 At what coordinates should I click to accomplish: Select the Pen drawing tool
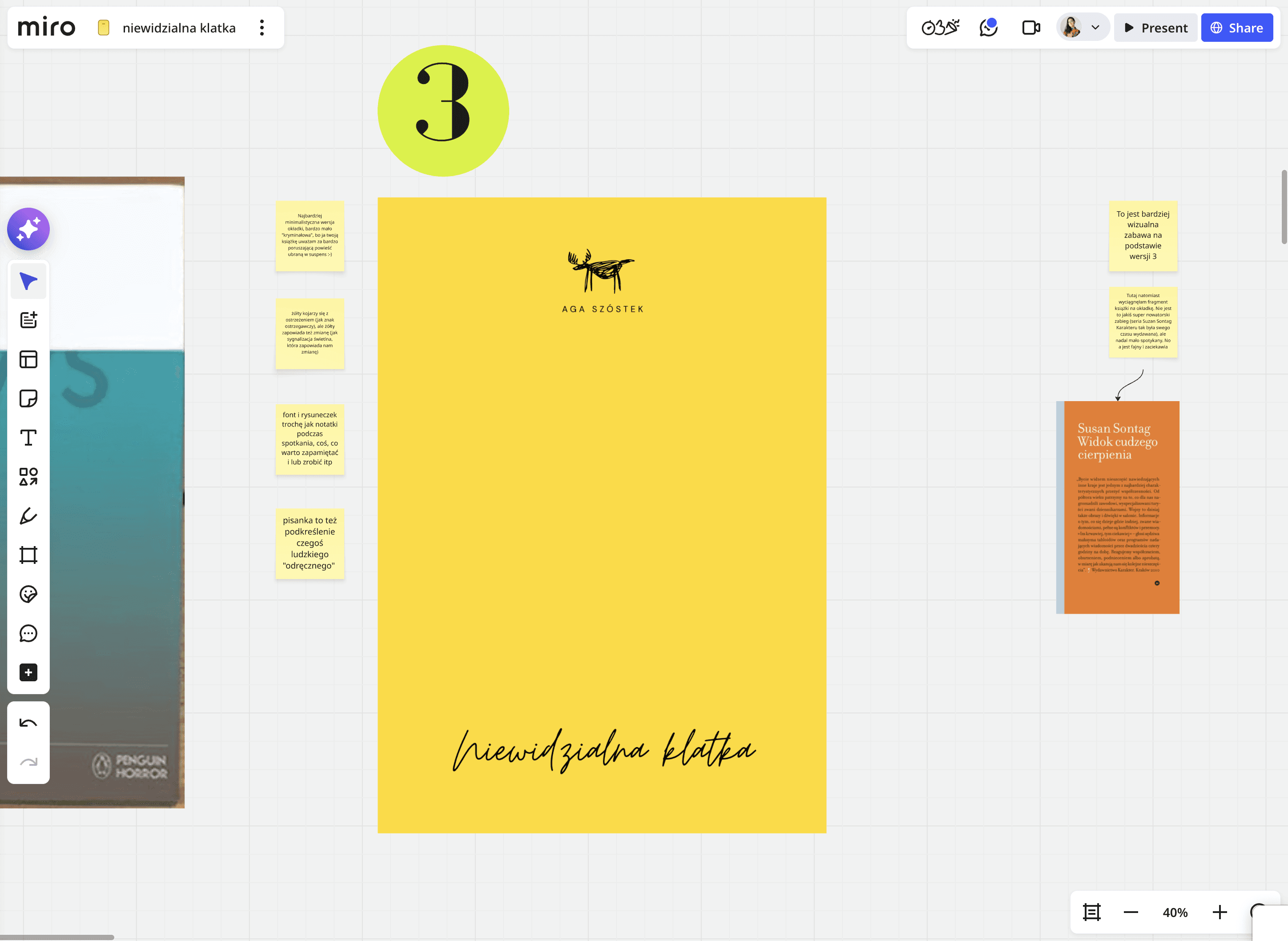[28, 516]
